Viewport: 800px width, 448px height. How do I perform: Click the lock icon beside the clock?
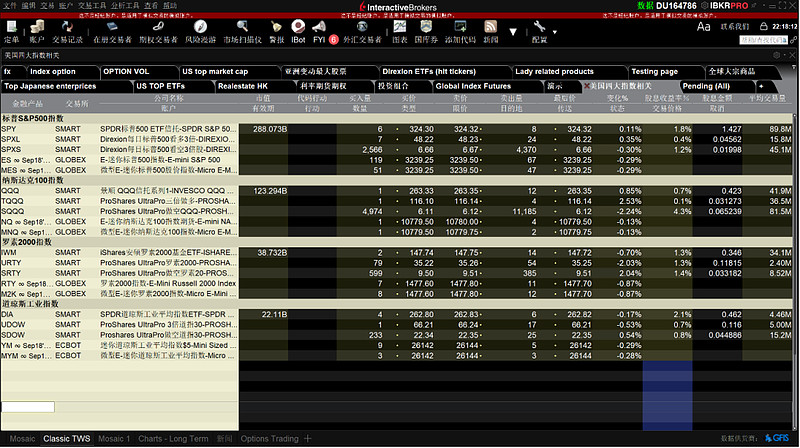(764, 26)
